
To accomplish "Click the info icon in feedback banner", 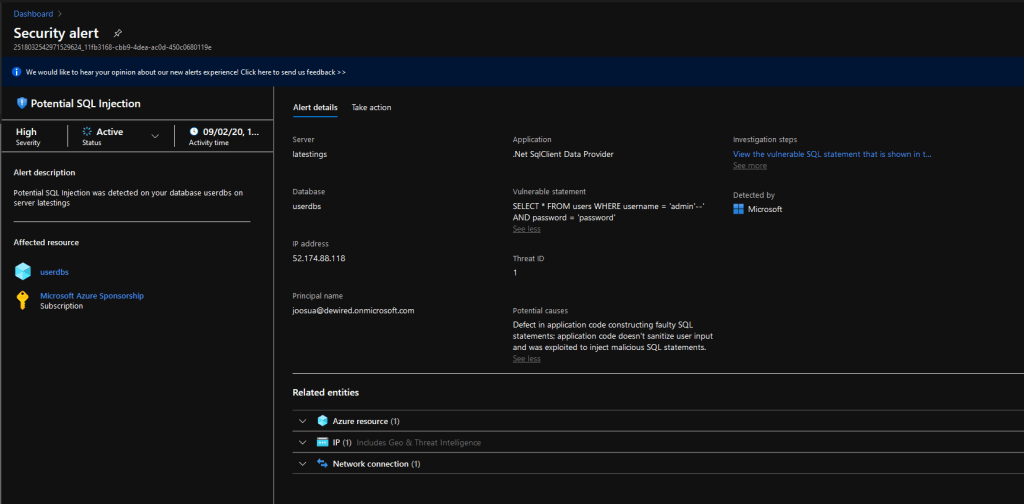I will tap(17, 72).
